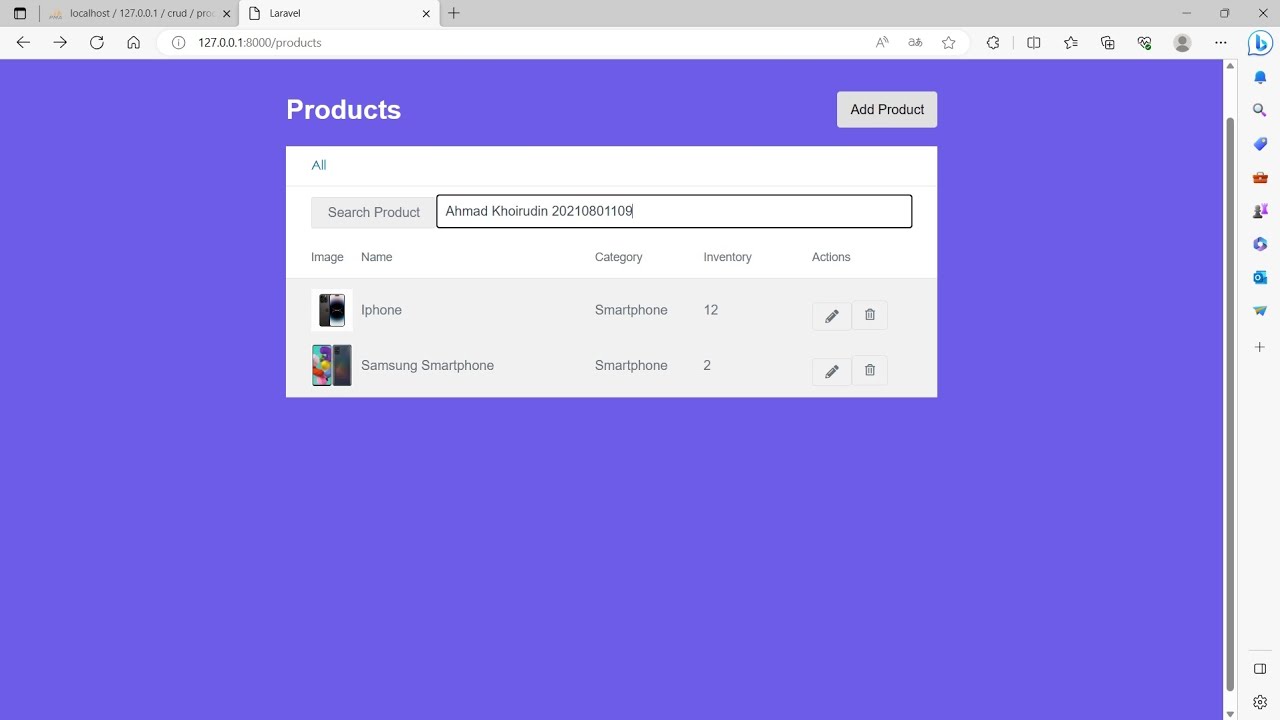The height and width of the screenshot is (720, 1280).
Task: Open the Iphone product thumbnail
Action: pyautogui.click(x=332, y=310)
